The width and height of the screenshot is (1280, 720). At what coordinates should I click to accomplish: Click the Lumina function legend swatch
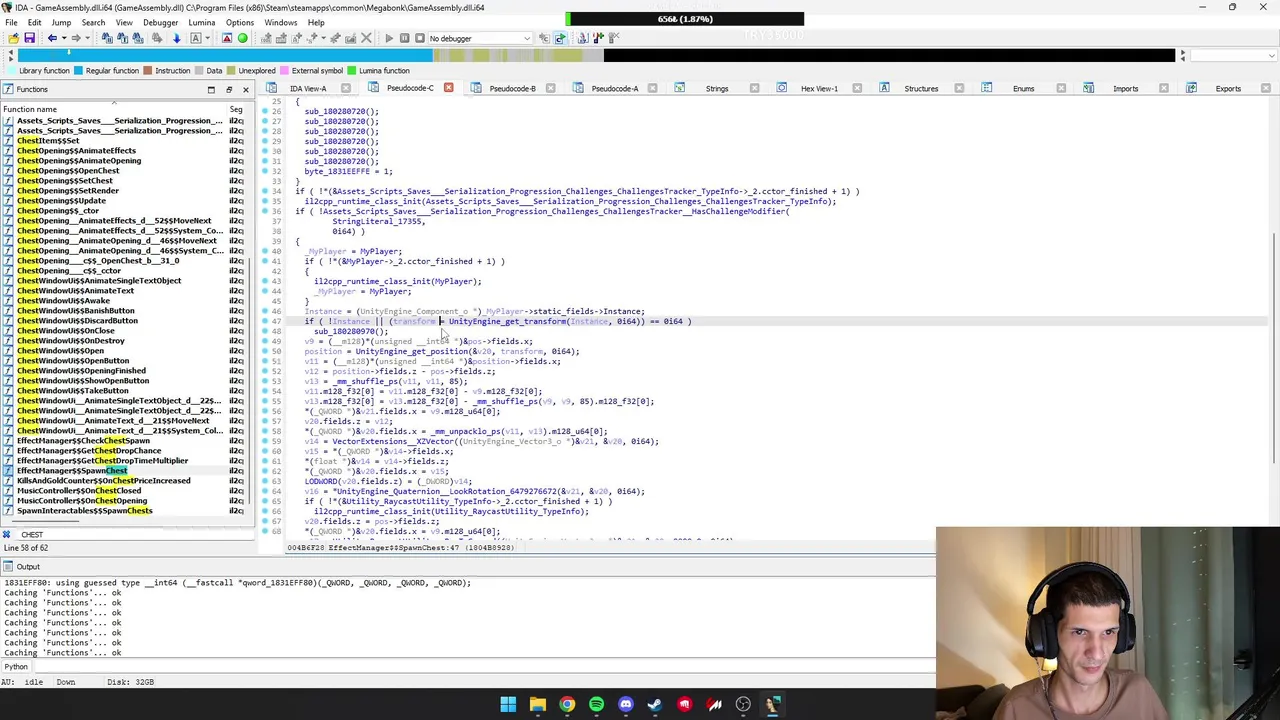(x=351, y=71)
